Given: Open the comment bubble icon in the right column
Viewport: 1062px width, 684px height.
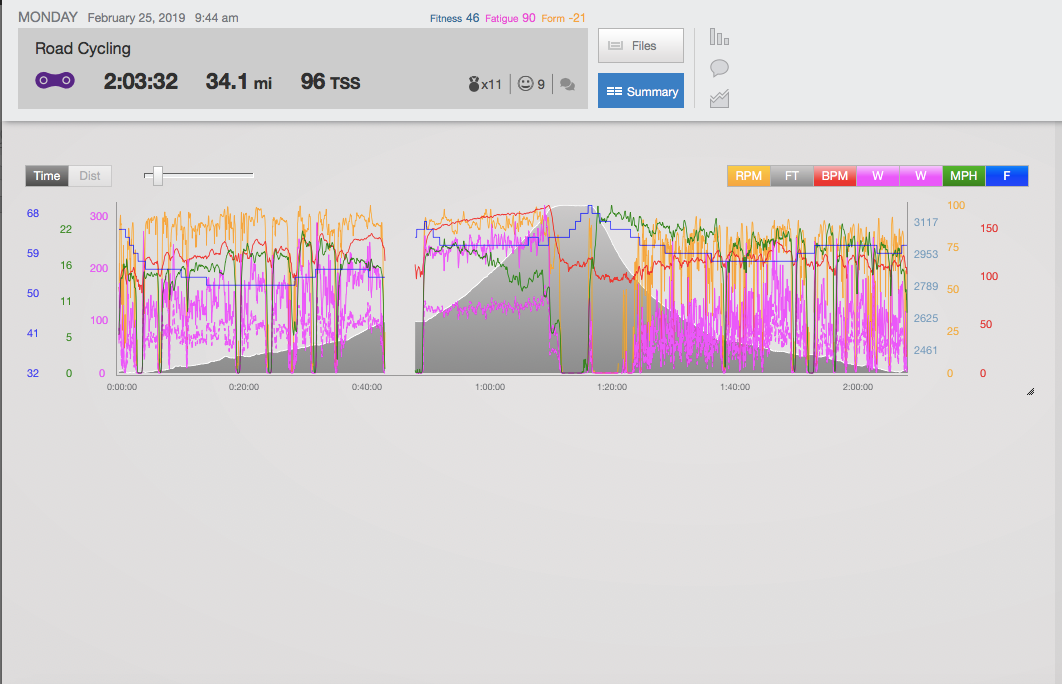Looking at the screenshot, I should pyautogui.click(x=718, y=68).
